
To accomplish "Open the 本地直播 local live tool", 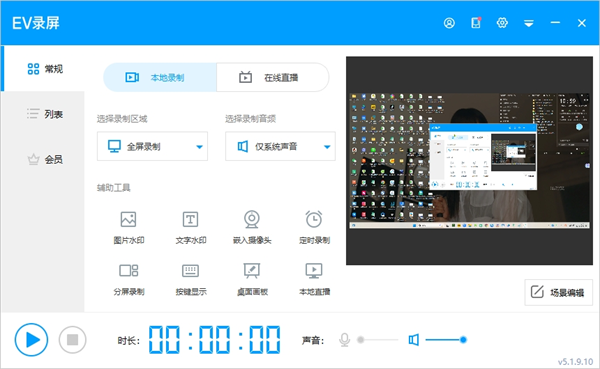I will pyautogui.click(x=314, y=279).
